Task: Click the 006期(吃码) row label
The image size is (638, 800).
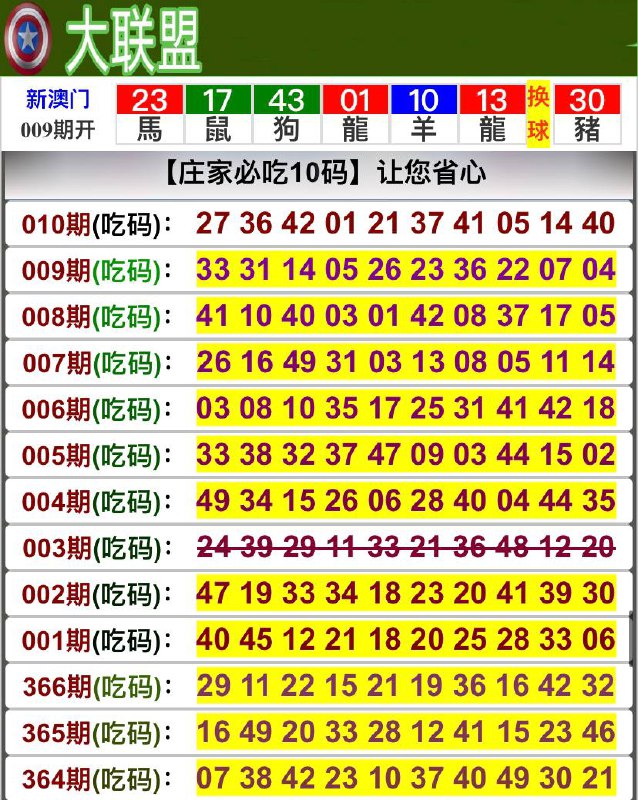Action: (97, 409)
